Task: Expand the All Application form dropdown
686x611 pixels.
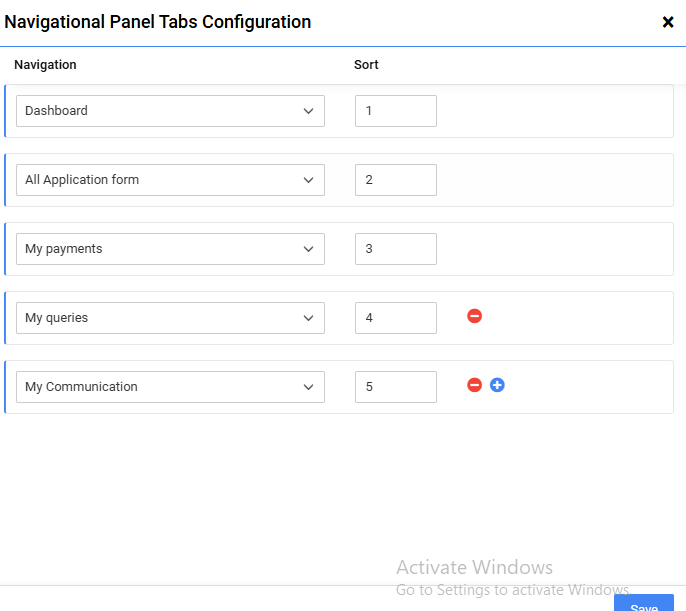Action: click(x=170, y=180)
